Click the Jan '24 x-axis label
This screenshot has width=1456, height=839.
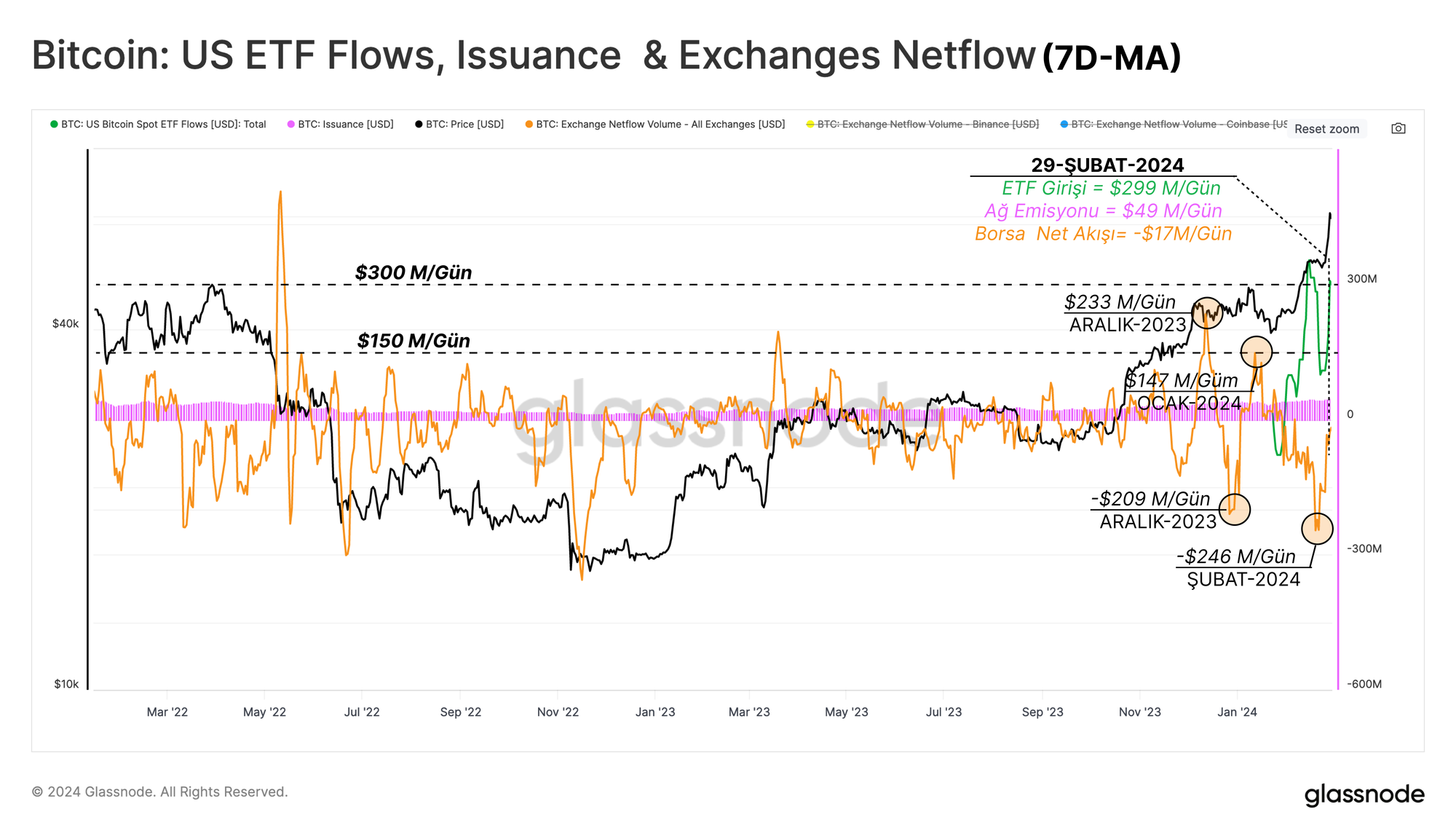pos(1237,712)
